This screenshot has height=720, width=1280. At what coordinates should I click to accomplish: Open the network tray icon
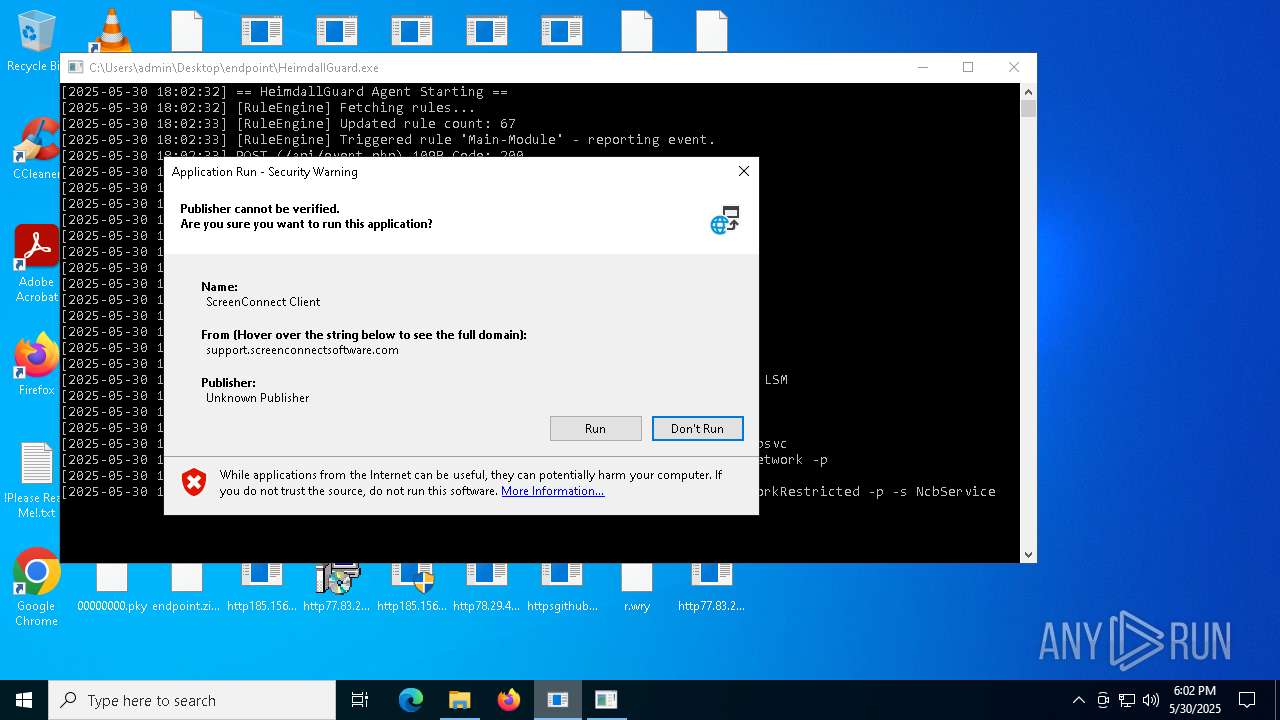coord(1127,700)
